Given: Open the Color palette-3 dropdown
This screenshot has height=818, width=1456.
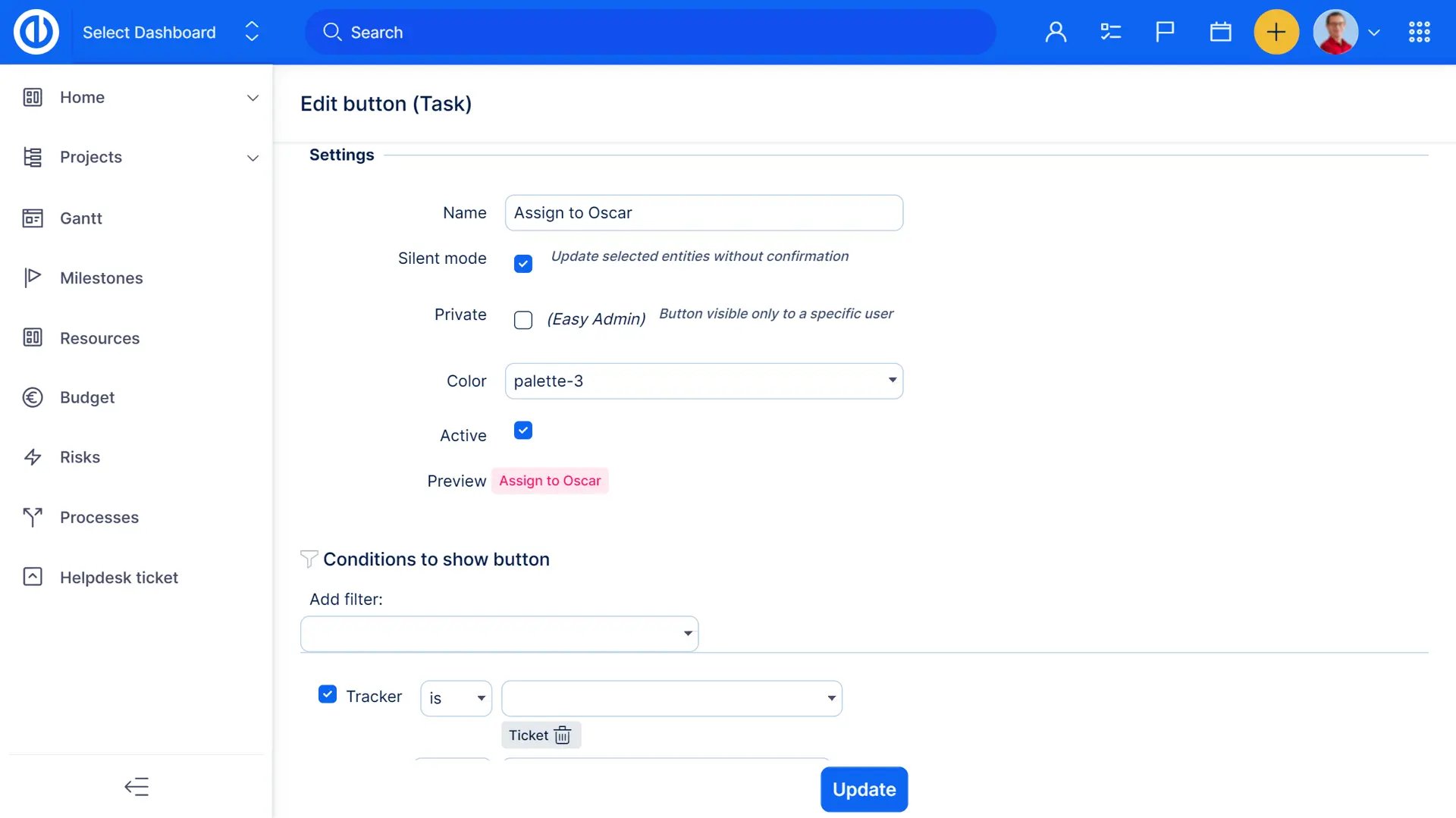Looking at the screenshot, I should click(704, 381).
